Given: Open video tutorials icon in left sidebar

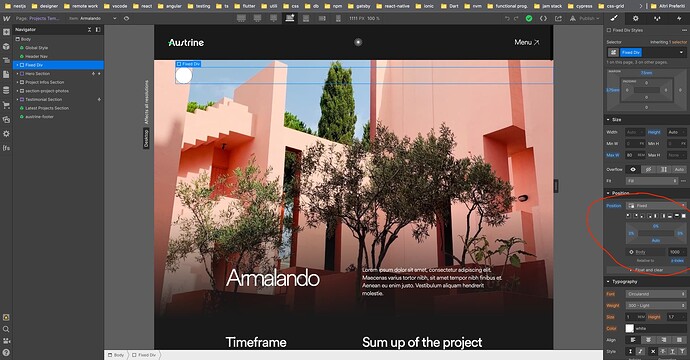Looking at the screenshot, I should point(6,341).
